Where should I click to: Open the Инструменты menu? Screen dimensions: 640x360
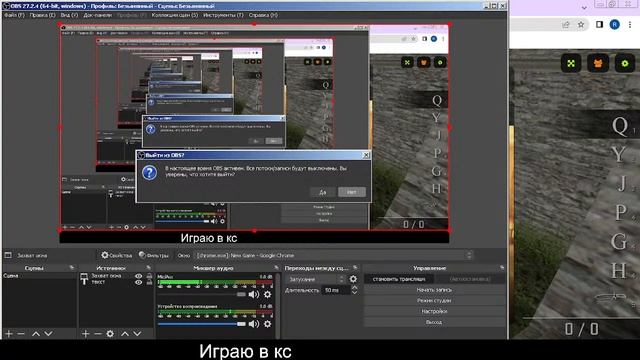(223, 15)
